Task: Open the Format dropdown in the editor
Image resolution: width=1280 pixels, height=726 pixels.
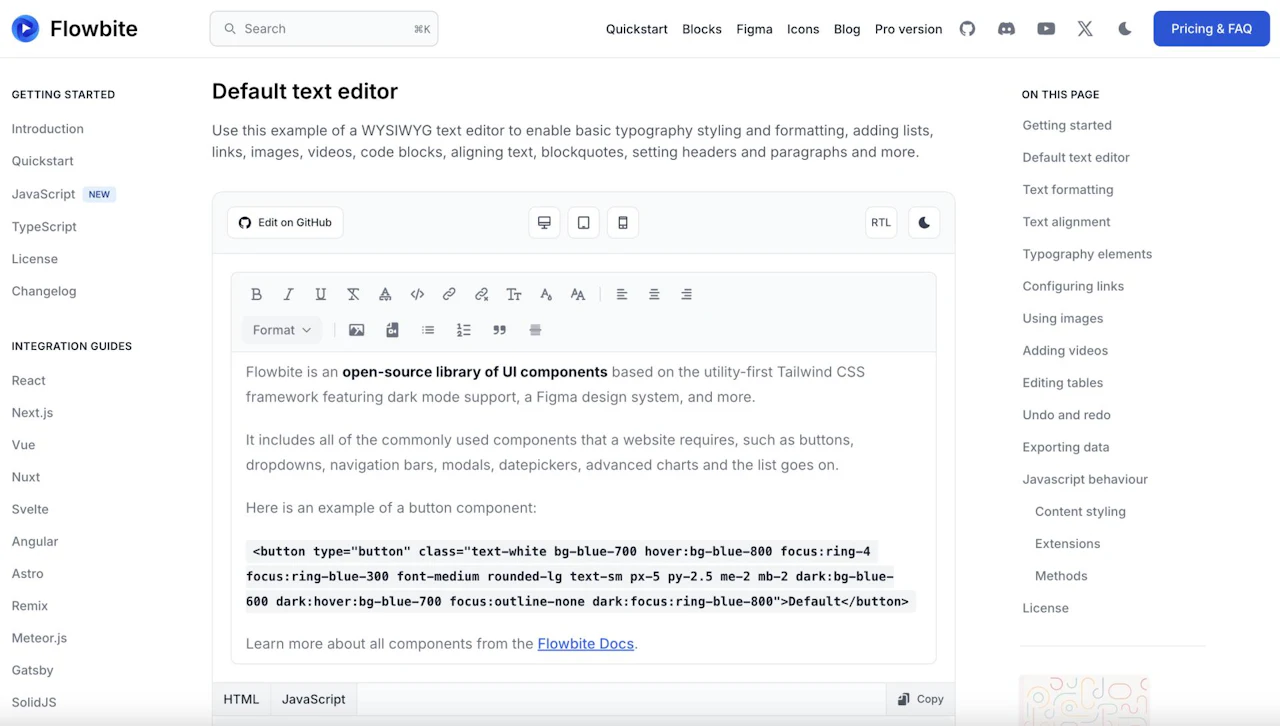Action: 280,330
